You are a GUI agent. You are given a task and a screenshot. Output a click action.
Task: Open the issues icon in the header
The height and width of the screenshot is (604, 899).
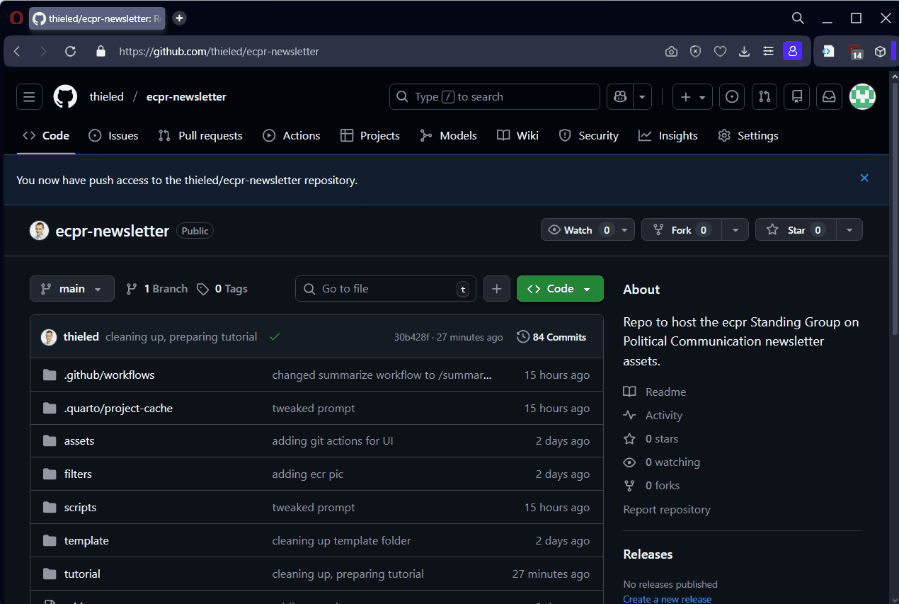click(x=732, y=97)
